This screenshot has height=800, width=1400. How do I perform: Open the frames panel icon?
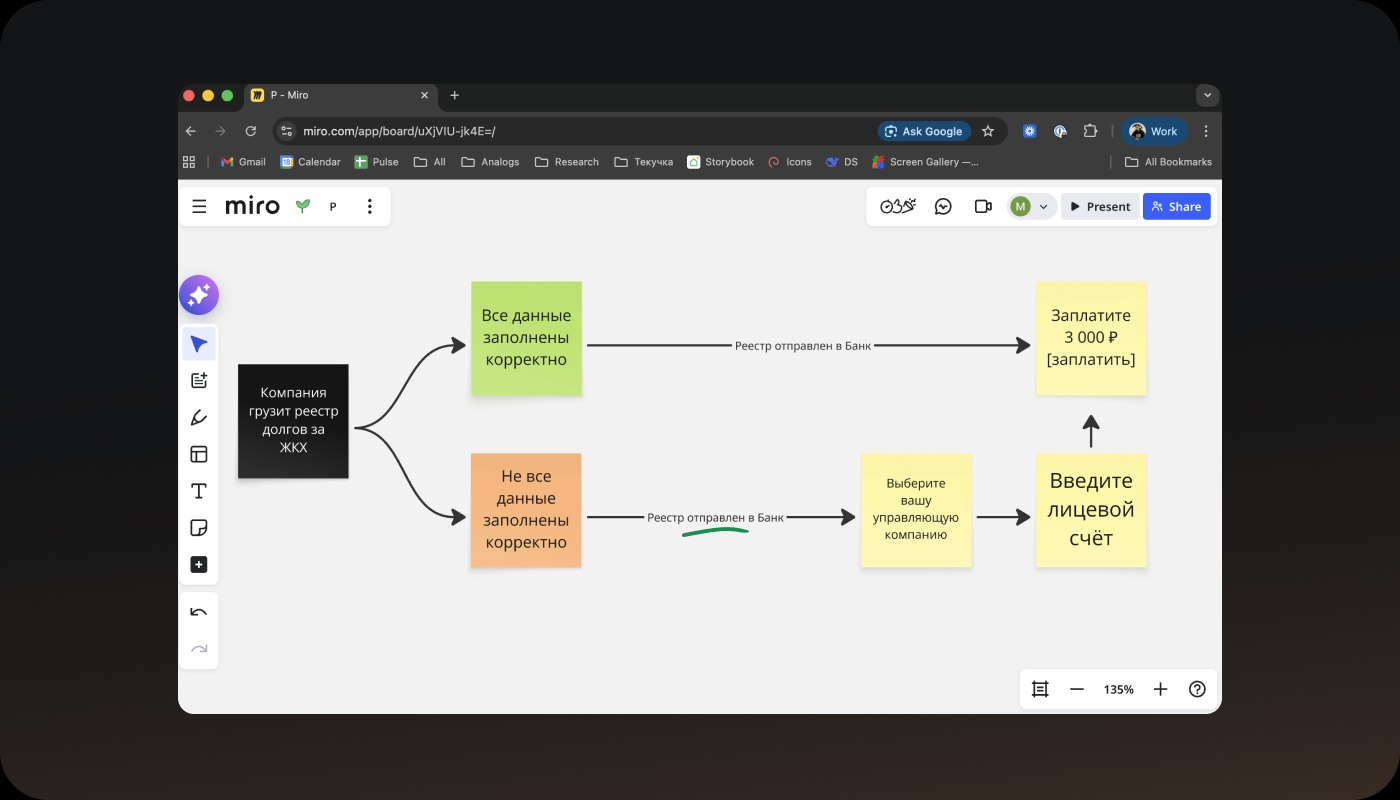[1040, 689]
